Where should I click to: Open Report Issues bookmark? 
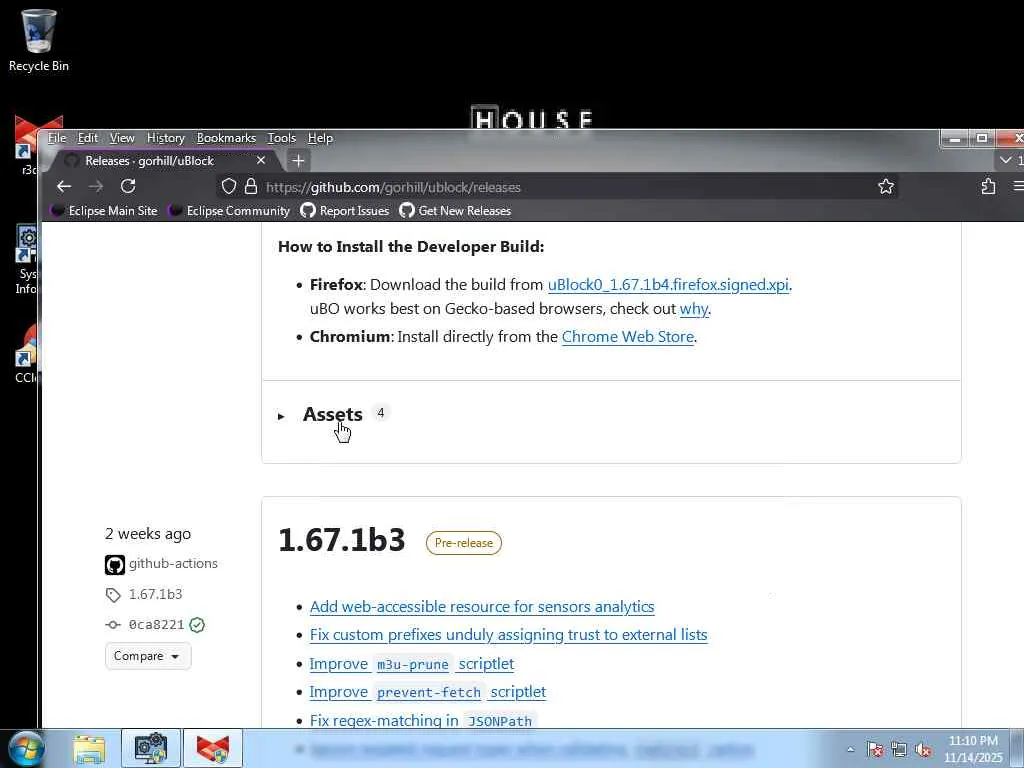pyautogui.click(x=345, y=210)
